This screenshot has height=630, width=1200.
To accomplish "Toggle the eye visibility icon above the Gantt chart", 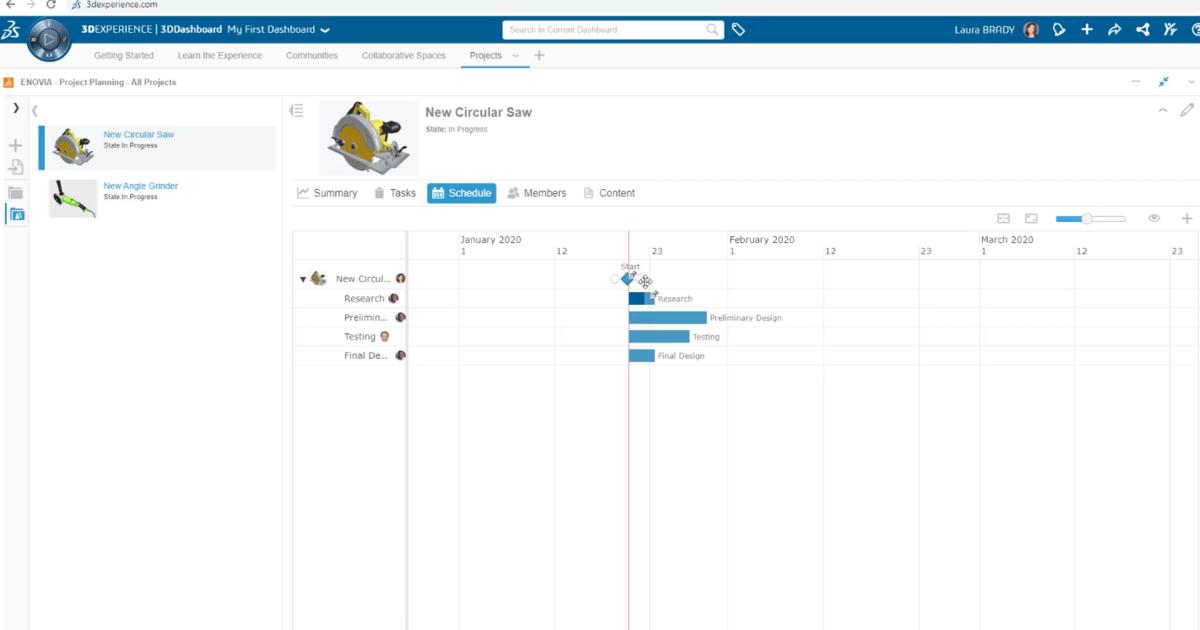I will click(1154, 217).
